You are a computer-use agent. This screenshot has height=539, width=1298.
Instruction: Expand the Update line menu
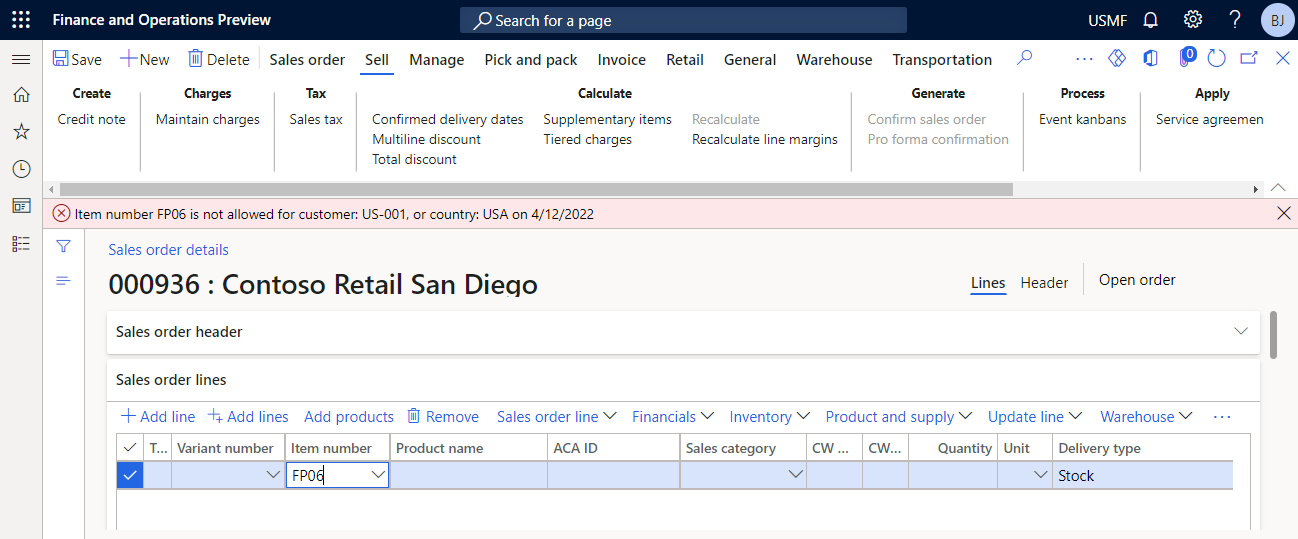coord(1035,417)
